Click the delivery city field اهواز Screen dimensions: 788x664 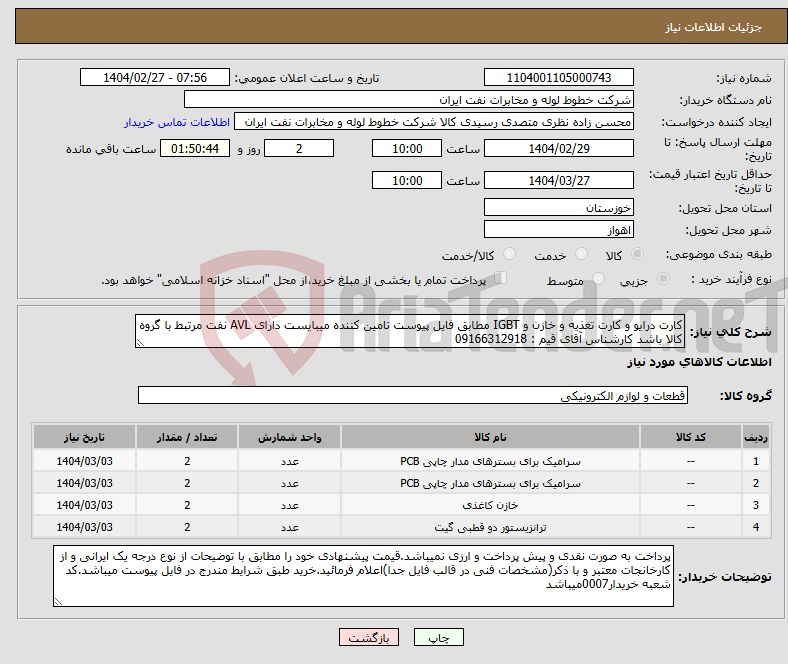(558, 229)
